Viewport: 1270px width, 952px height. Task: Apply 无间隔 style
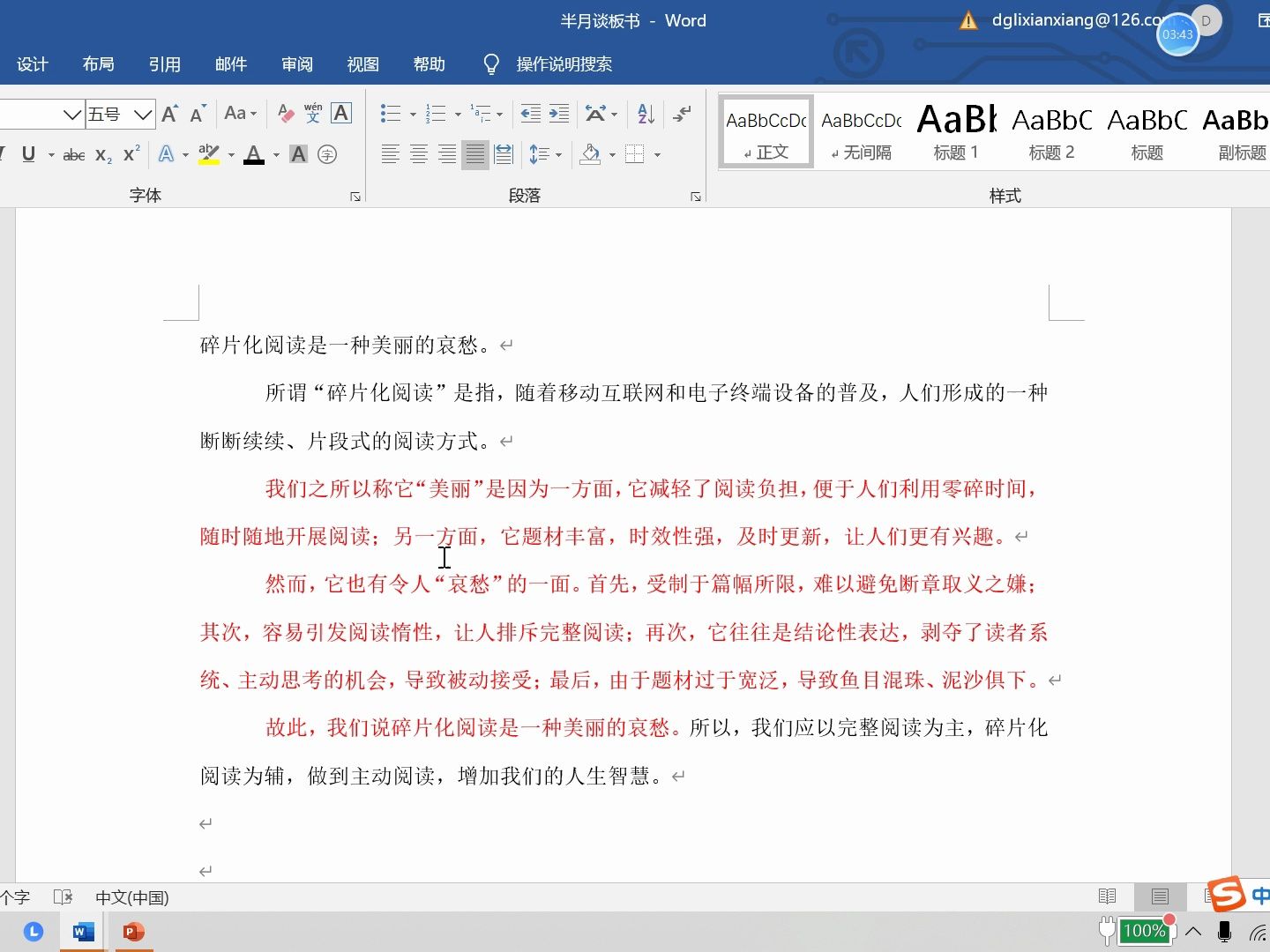862,132
